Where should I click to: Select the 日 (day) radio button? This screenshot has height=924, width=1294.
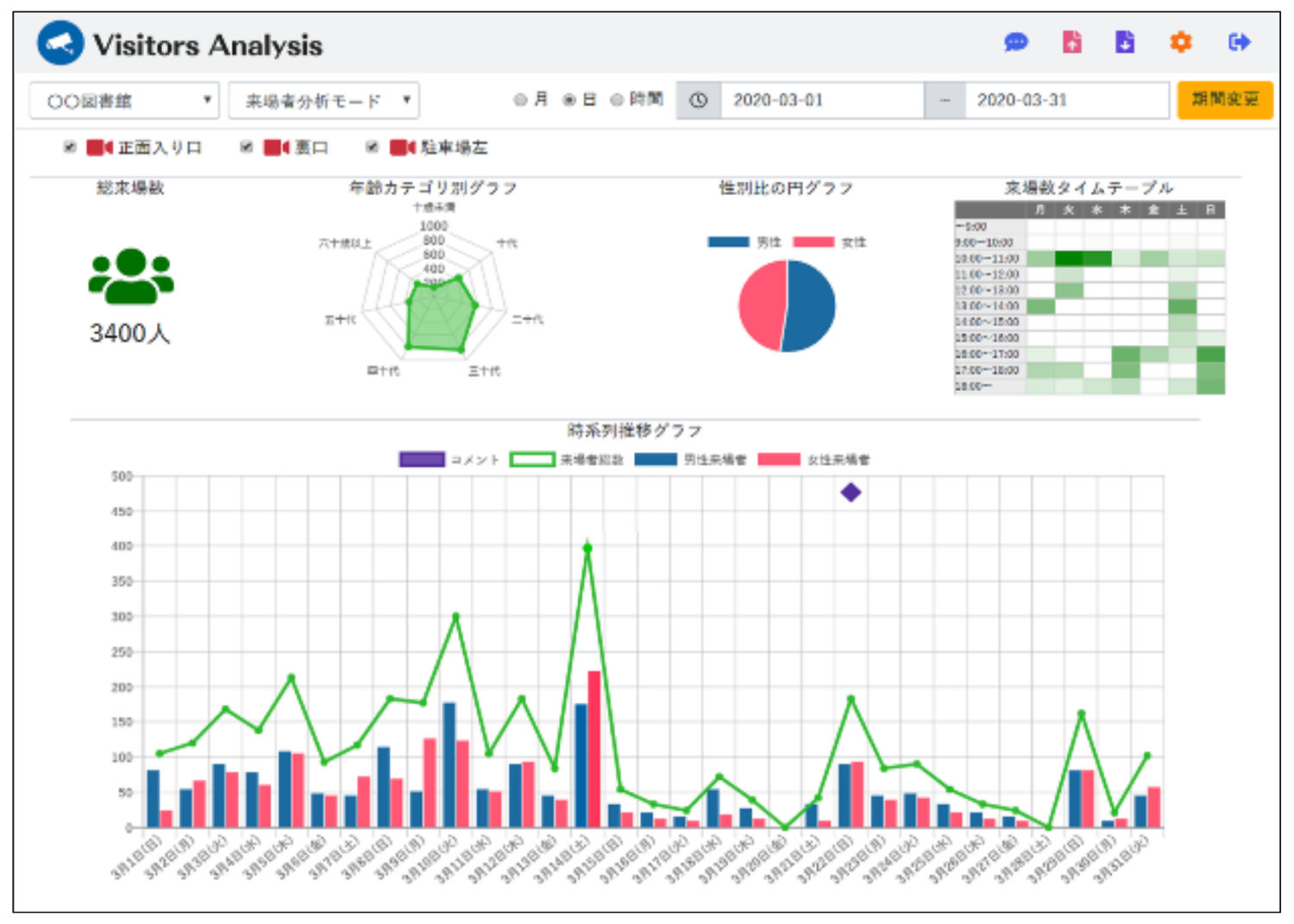point(569,100)
